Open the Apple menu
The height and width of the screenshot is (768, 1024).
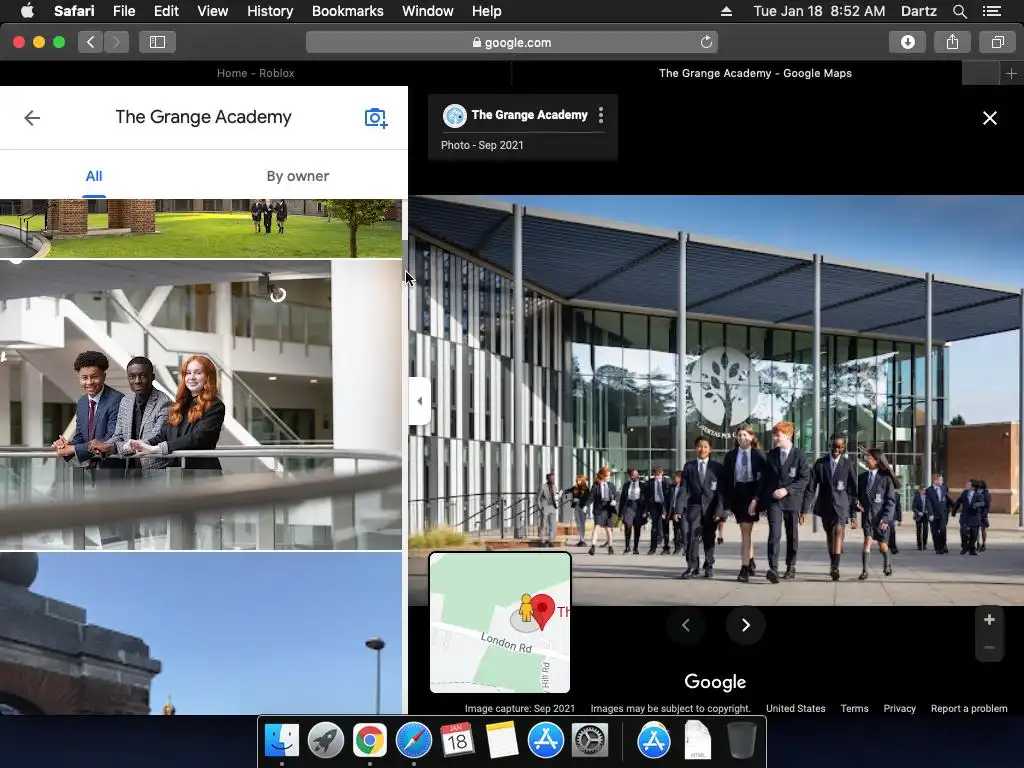[27, 11]
